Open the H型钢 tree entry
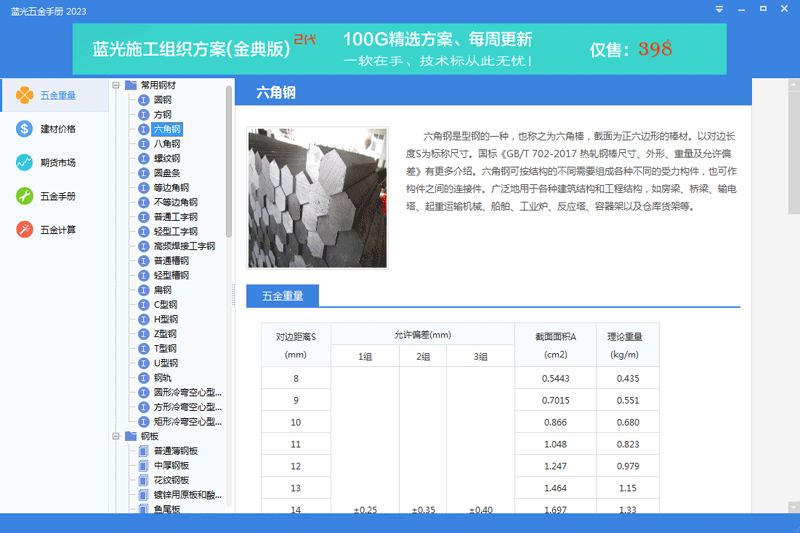 (165, 319)
